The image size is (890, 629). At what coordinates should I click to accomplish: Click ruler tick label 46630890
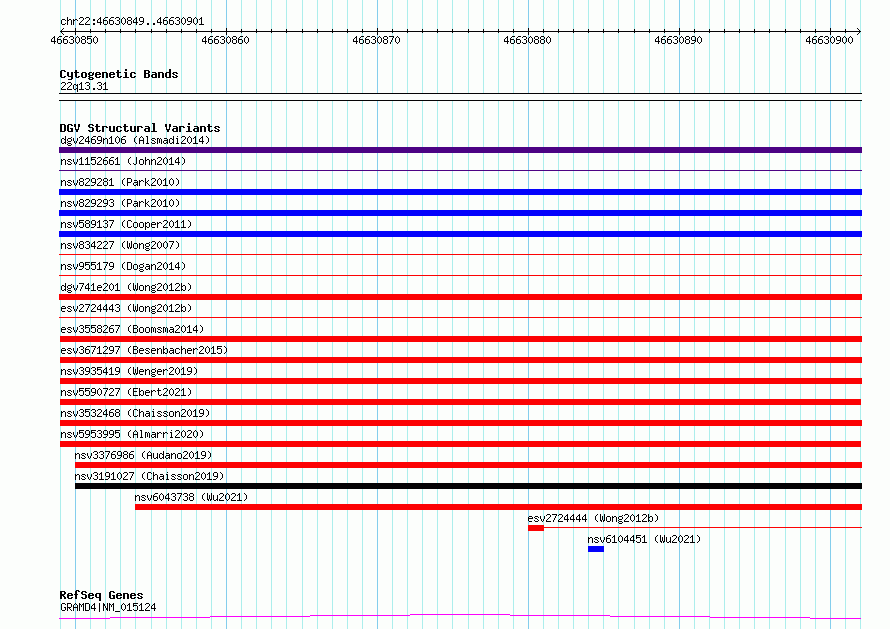point(678,40)
